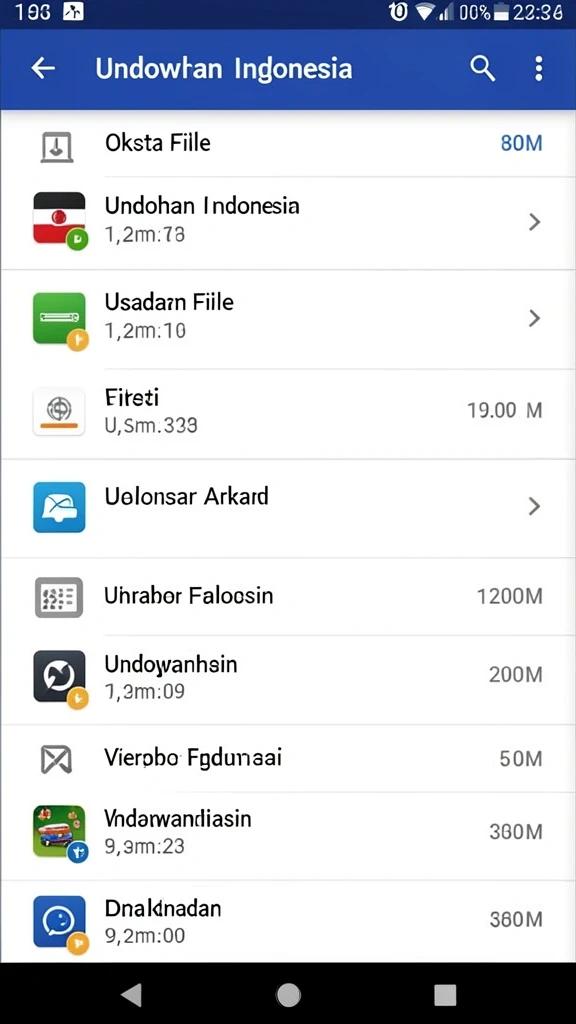Tap the Oksta Fille download icon
This screenshot has width=576, height=1024.
coord(57,146)
